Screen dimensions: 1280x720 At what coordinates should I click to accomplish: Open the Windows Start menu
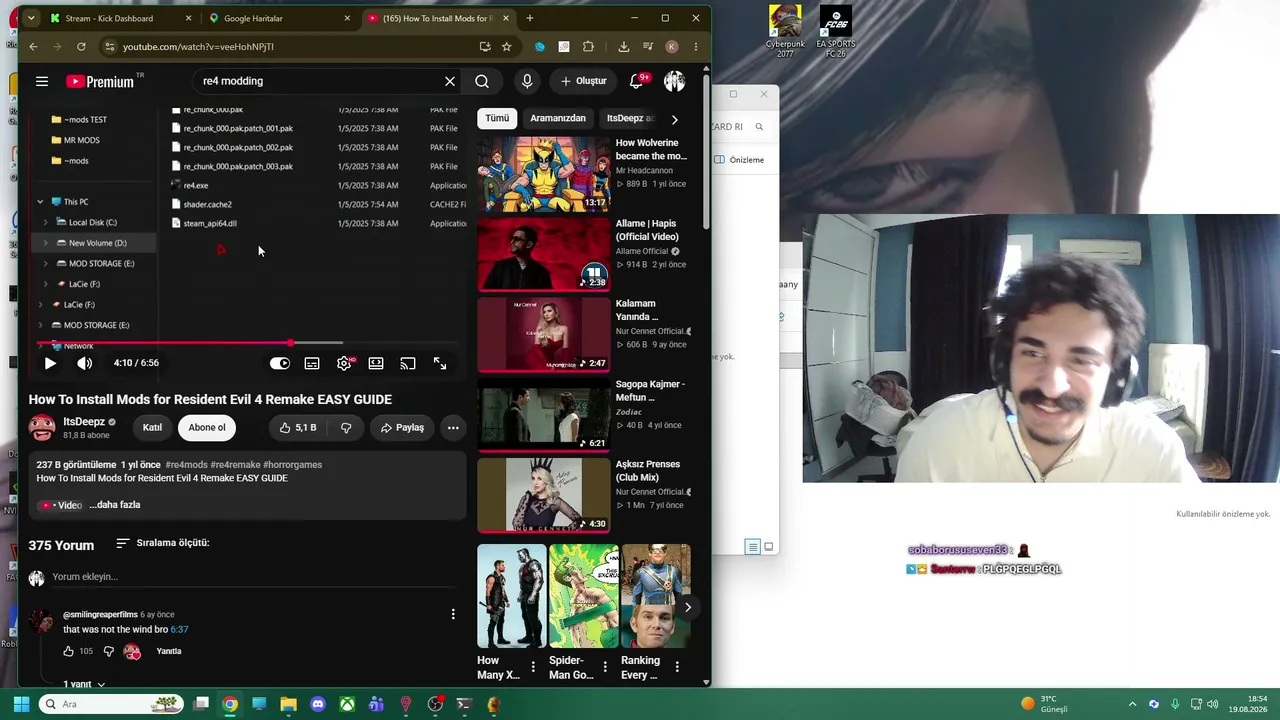(x=21, y=704)
